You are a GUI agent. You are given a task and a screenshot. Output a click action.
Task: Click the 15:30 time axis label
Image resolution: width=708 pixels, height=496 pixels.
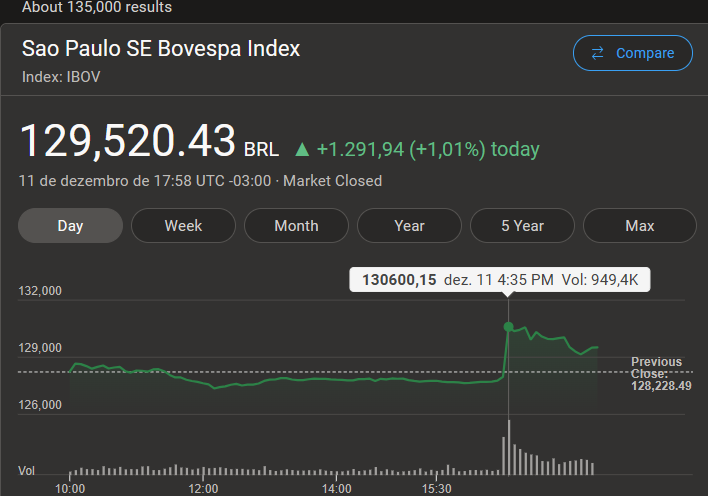pos(437,489)
